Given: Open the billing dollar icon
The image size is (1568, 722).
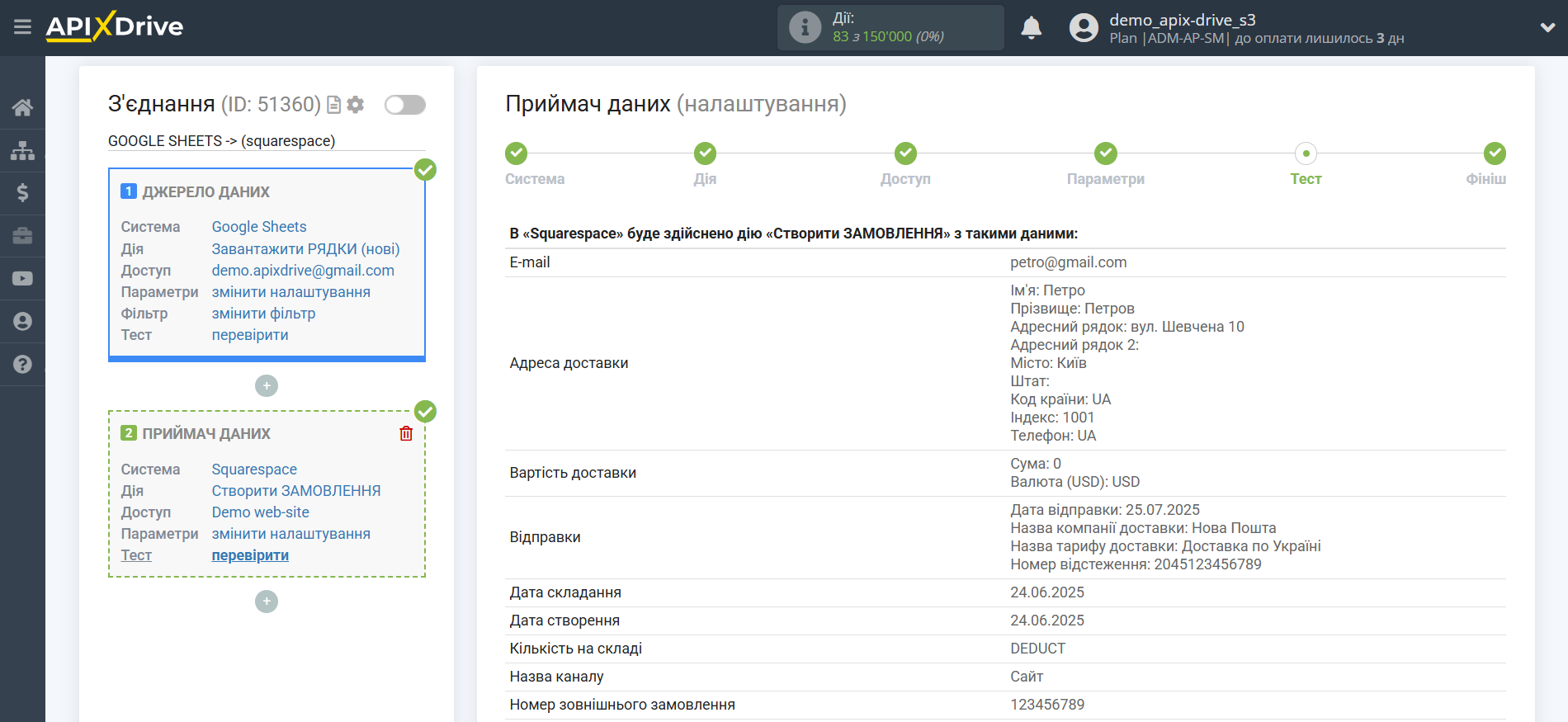Looking at the screenshot, I should pyautogui.click(x=22, y=193).
